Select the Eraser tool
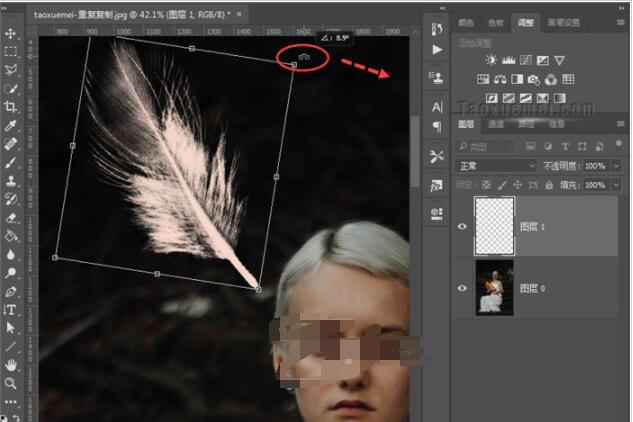633x422 pixels. click(x=10, y=218)
